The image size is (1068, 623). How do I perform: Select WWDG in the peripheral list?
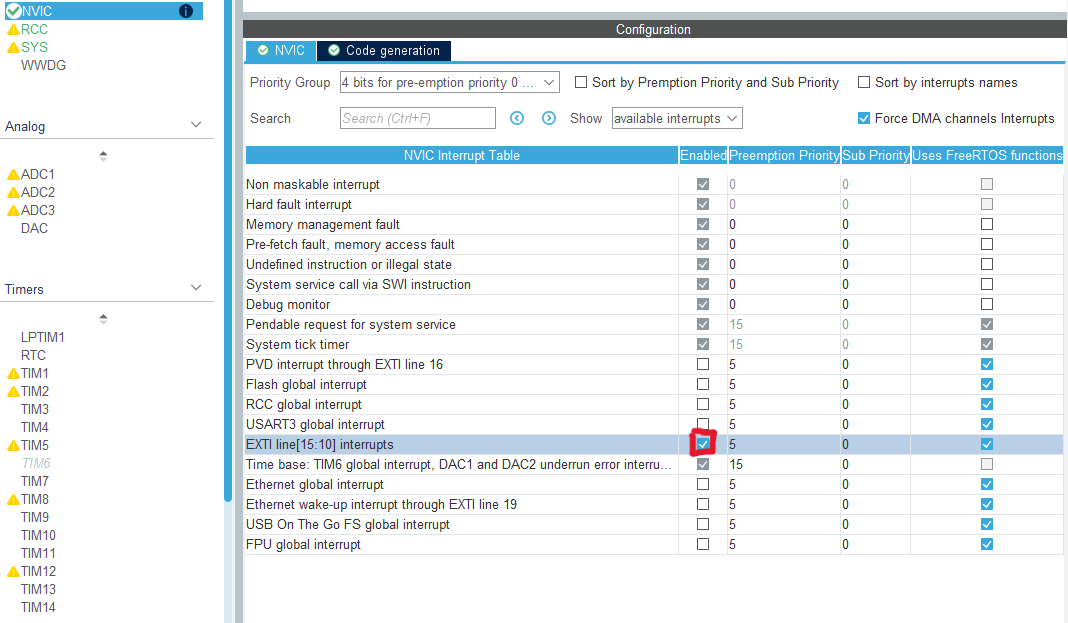point(44,65)
